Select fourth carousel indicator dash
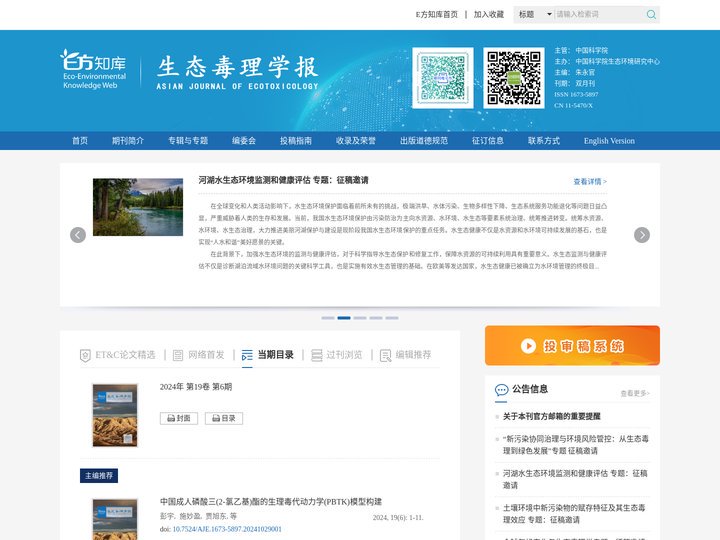The height and width of the screenshot is (540, 720). tap(376, 318)
